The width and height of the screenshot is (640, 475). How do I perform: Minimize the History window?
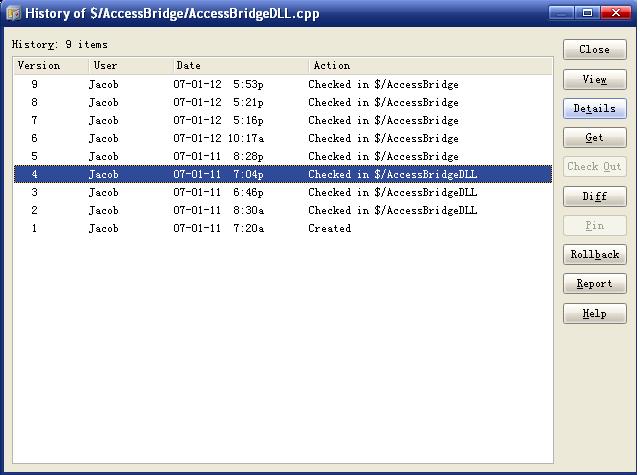[x=562, y=13]
